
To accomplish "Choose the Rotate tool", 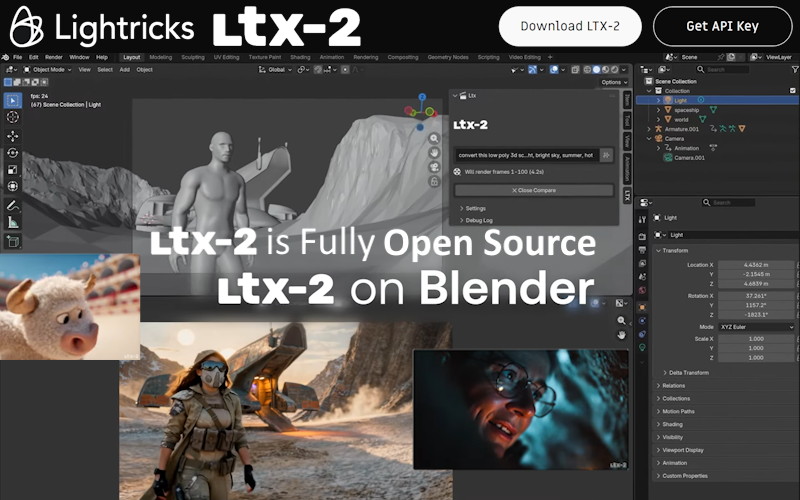I will click(13, 152).
